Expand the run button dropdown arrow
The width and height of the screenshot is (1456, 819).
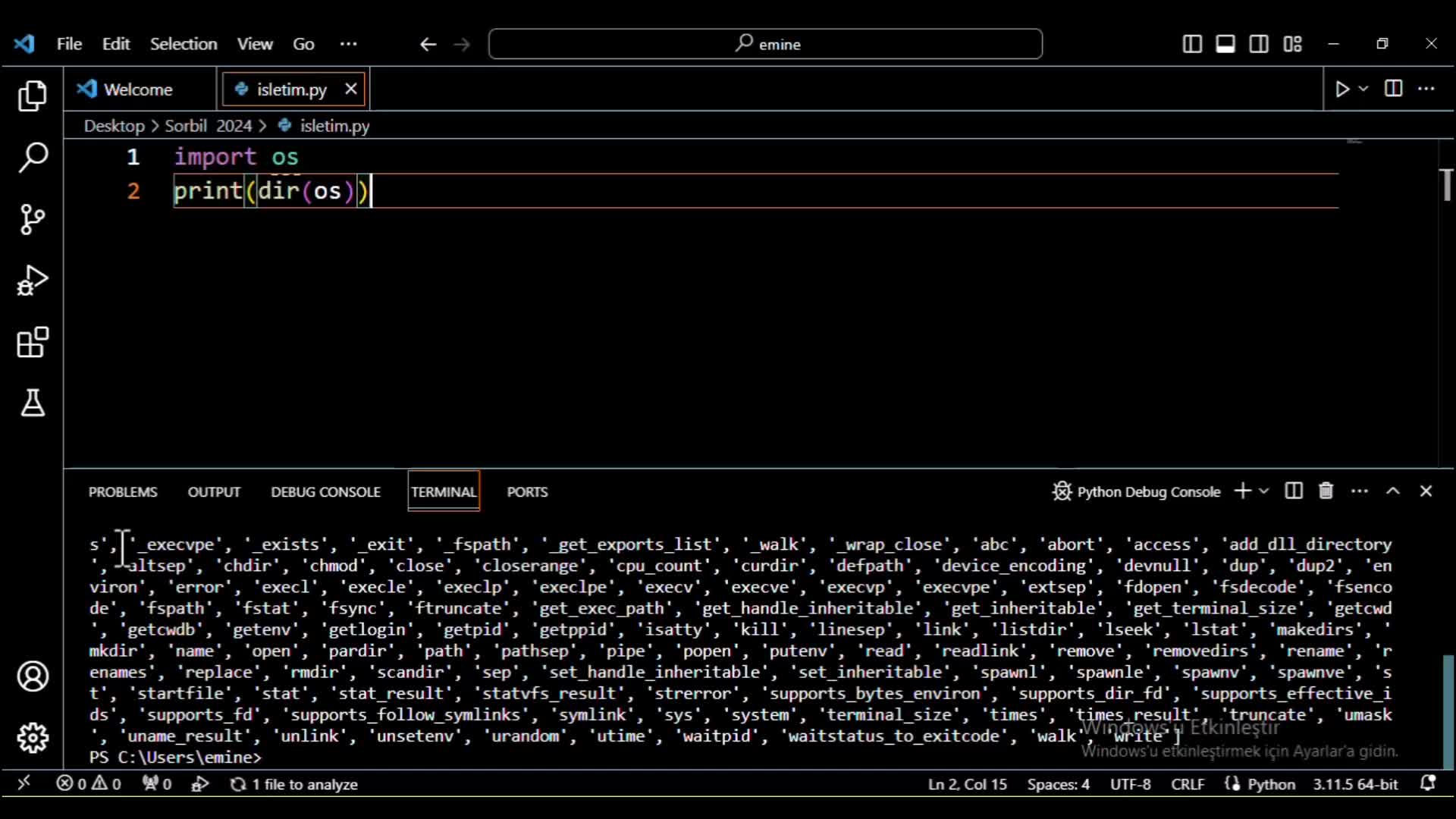tap(1363, 89)
